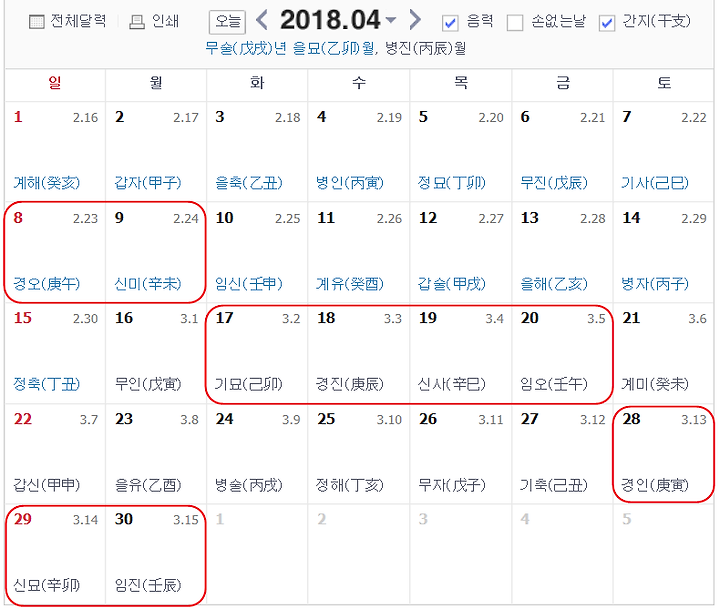Click the 기사(己巳) ganji text
720x609 pixels.
(x=655, y=183)
